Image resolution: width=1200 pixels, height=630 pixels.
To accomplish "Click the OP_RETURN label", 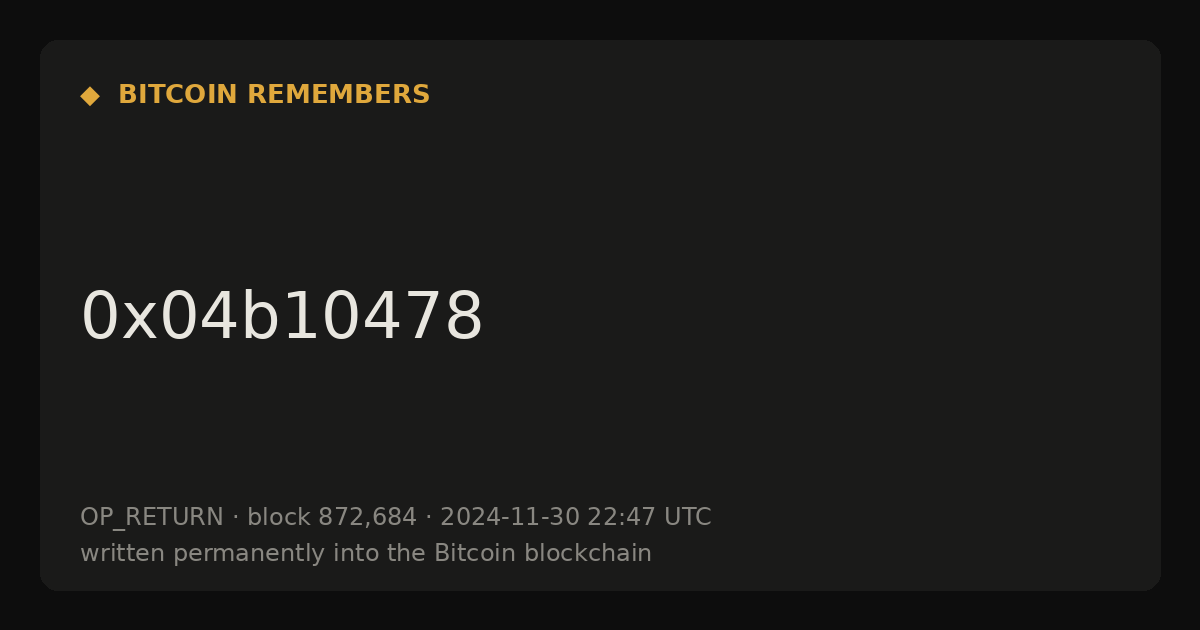I will [x=152, y=518].
